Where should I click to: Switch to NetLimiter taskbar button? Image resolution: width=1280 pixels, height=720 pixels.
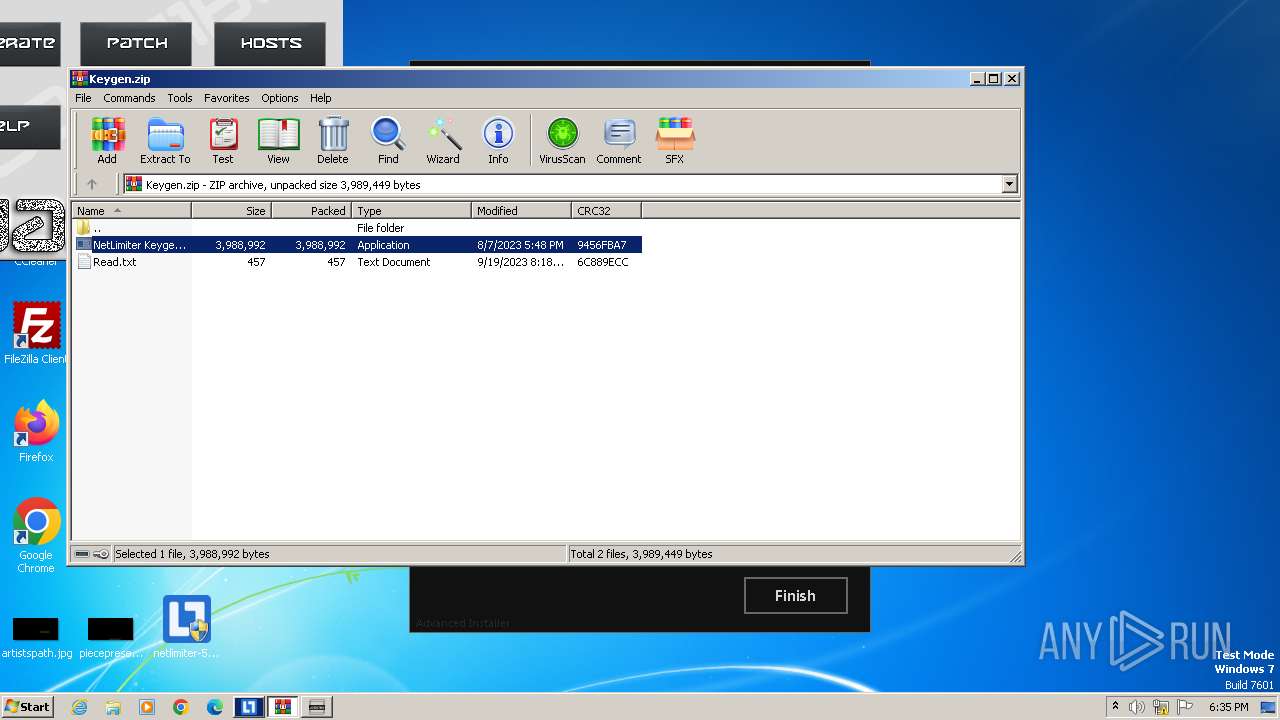tap(249, 707)
